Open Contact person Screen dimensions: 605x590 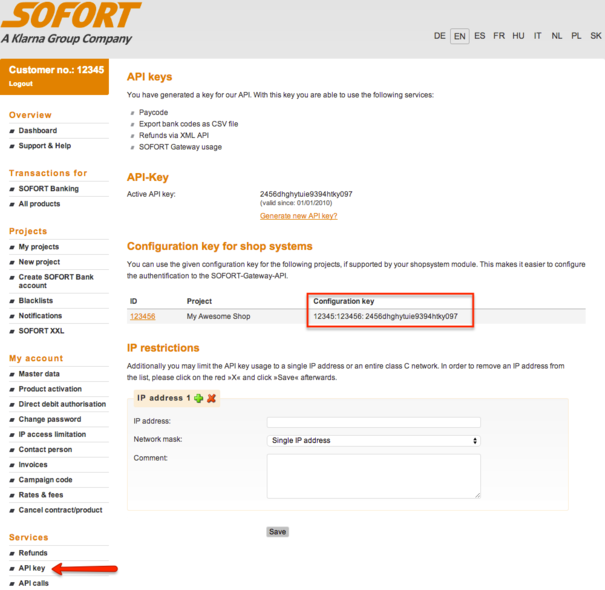(x=45, y=449)
